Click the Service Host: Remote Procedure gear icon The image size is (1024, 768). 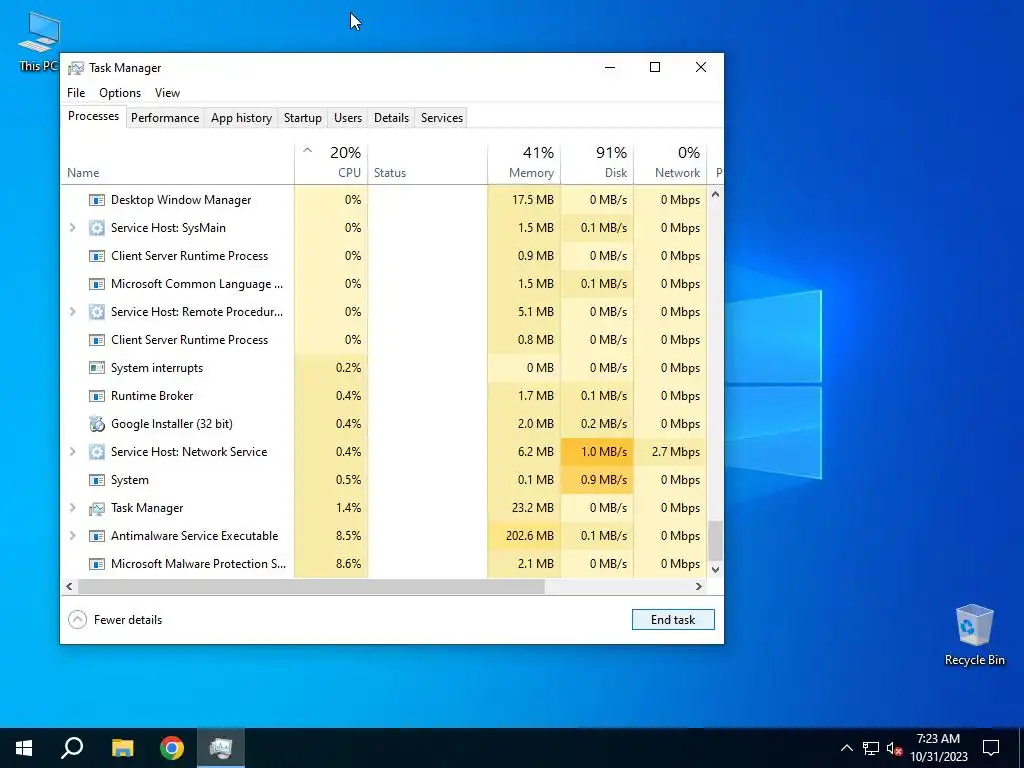coord(97,312)
